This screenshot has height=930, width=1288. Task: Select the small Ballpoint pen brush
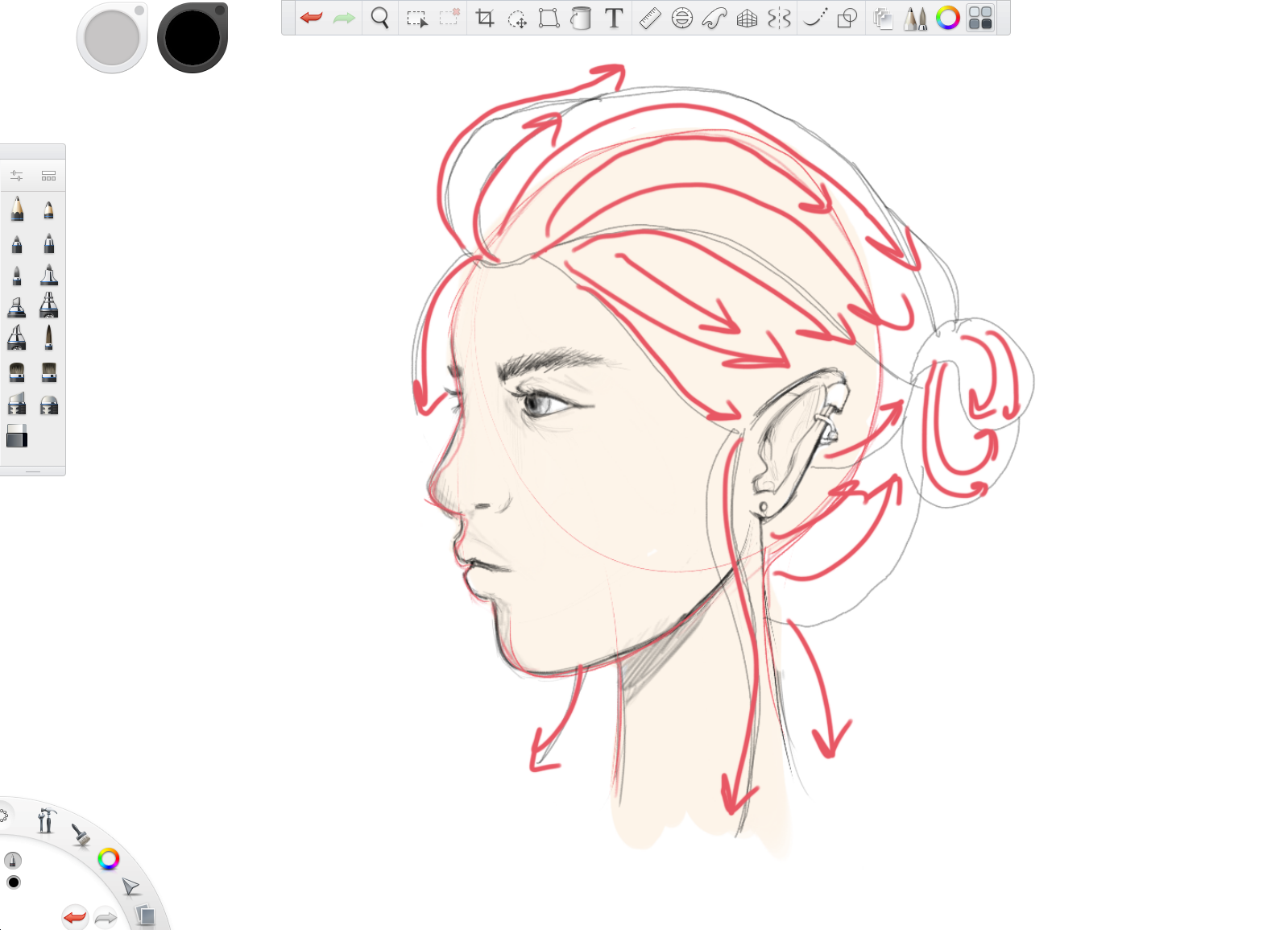tap(17, 275)
